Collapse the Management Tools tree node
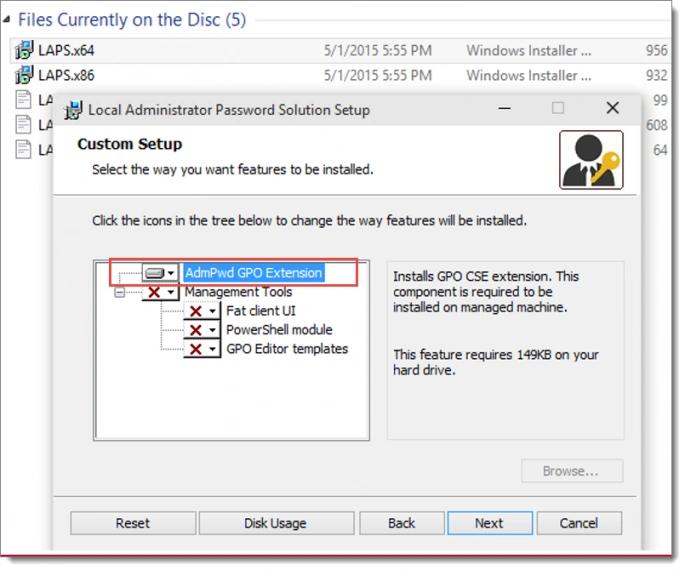 [x=119, y=292]
